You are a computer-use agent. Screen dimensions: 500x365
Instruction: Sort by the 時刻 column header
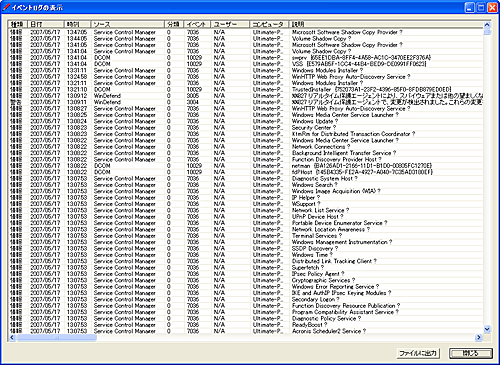tap(77, 24)
